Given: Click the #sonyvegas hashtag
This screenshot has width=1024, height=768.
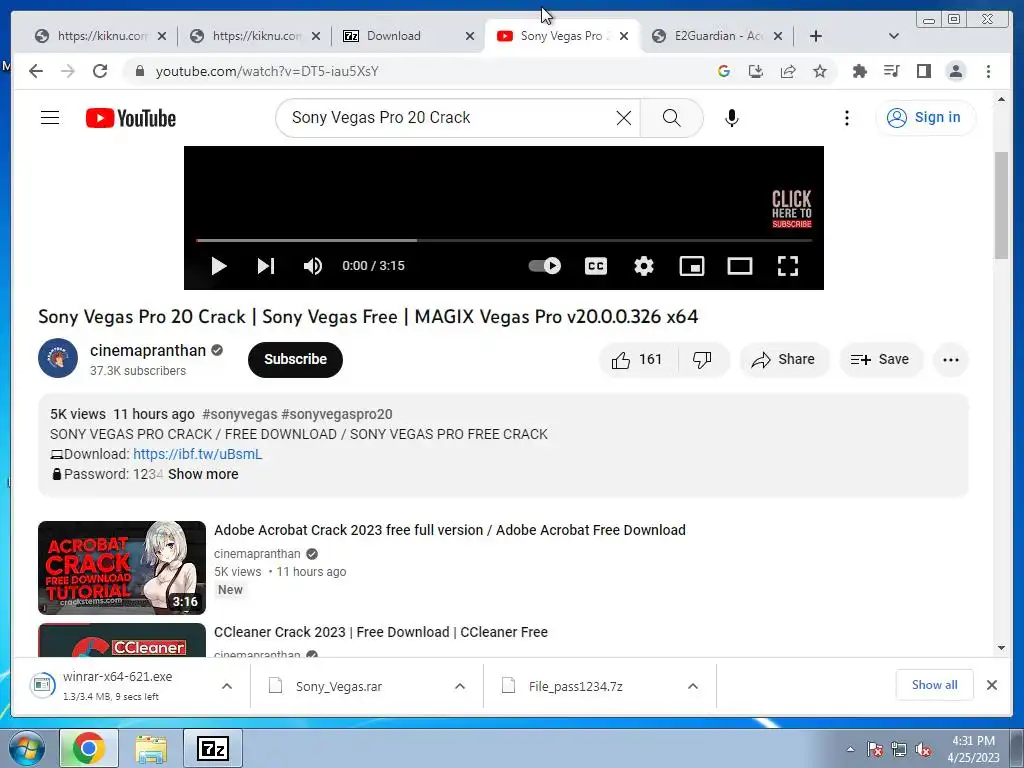Looking at the screenshot, I should 240,414.
